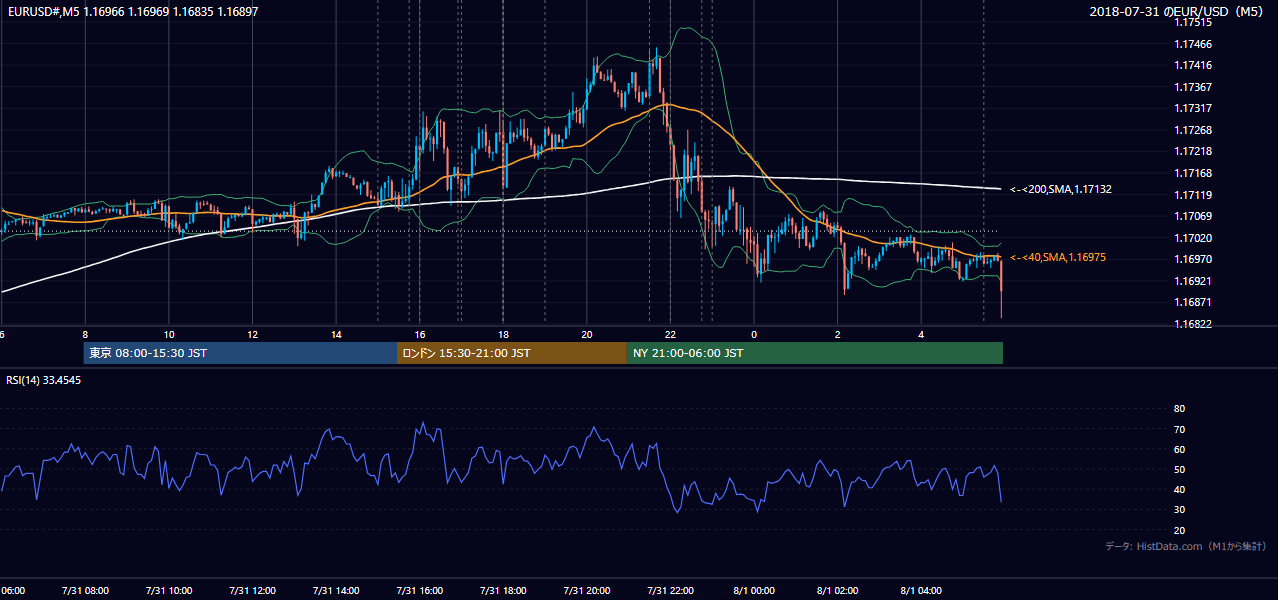Click price level 1.17268 on the axis
This screenshot has height=600, width=1278.
click(1193, 130)
